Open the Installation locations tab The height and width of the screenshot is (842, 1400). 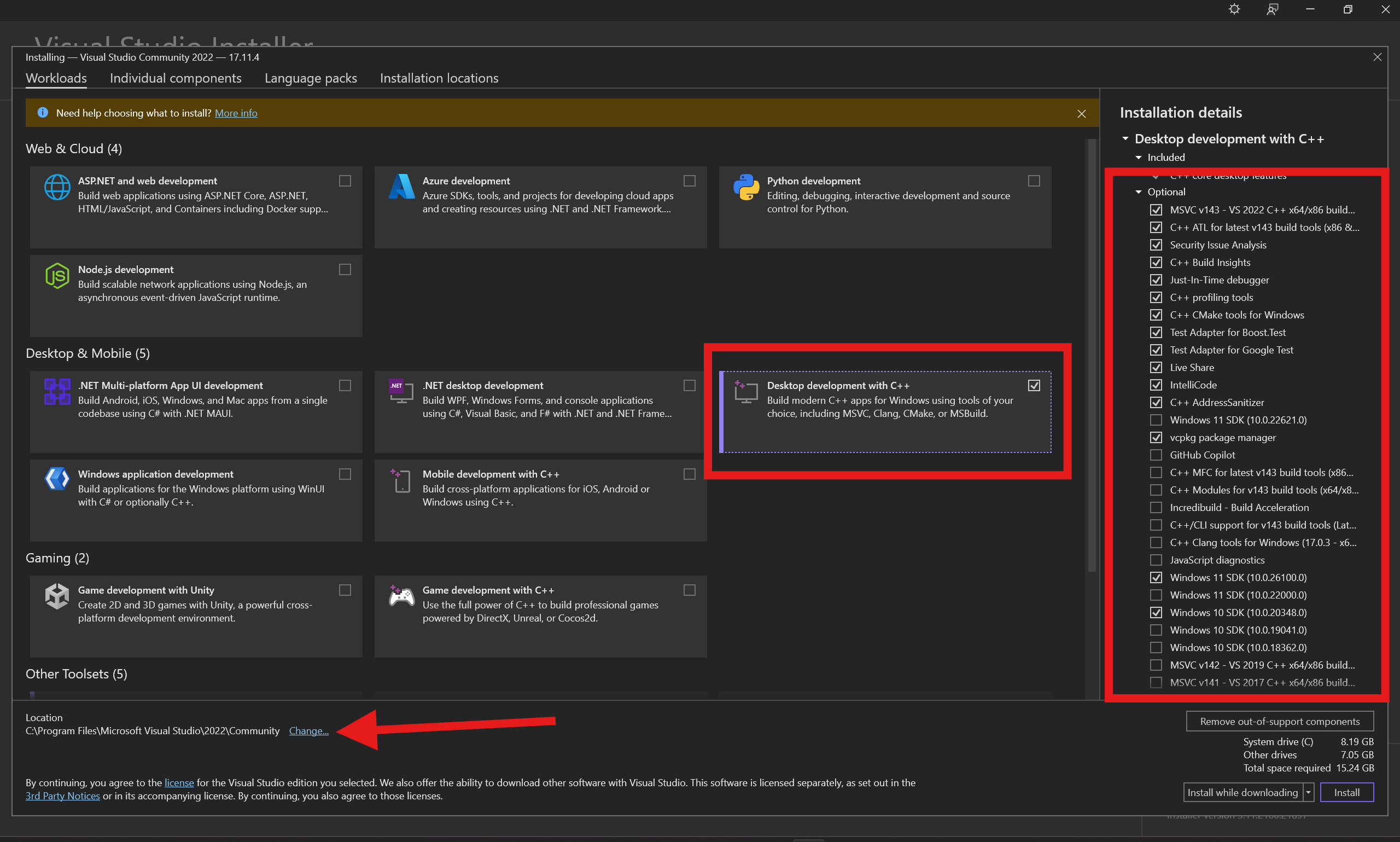[439, 78]
